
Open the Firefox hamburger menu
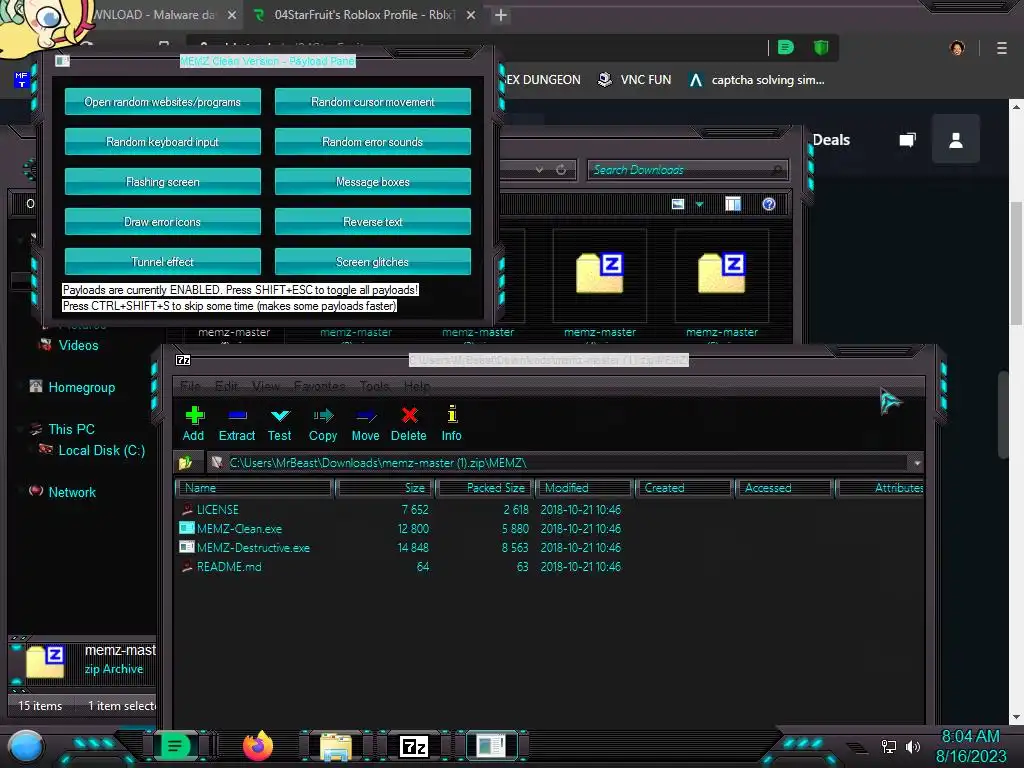(x=1002, y=48)
